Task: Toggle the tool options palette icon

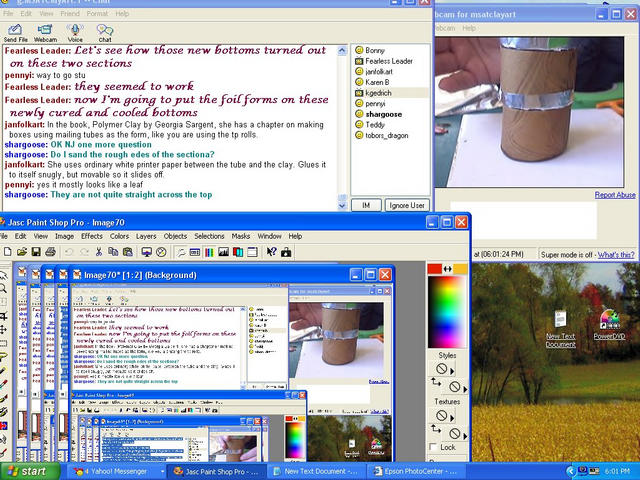Action: tap(180, 252)
